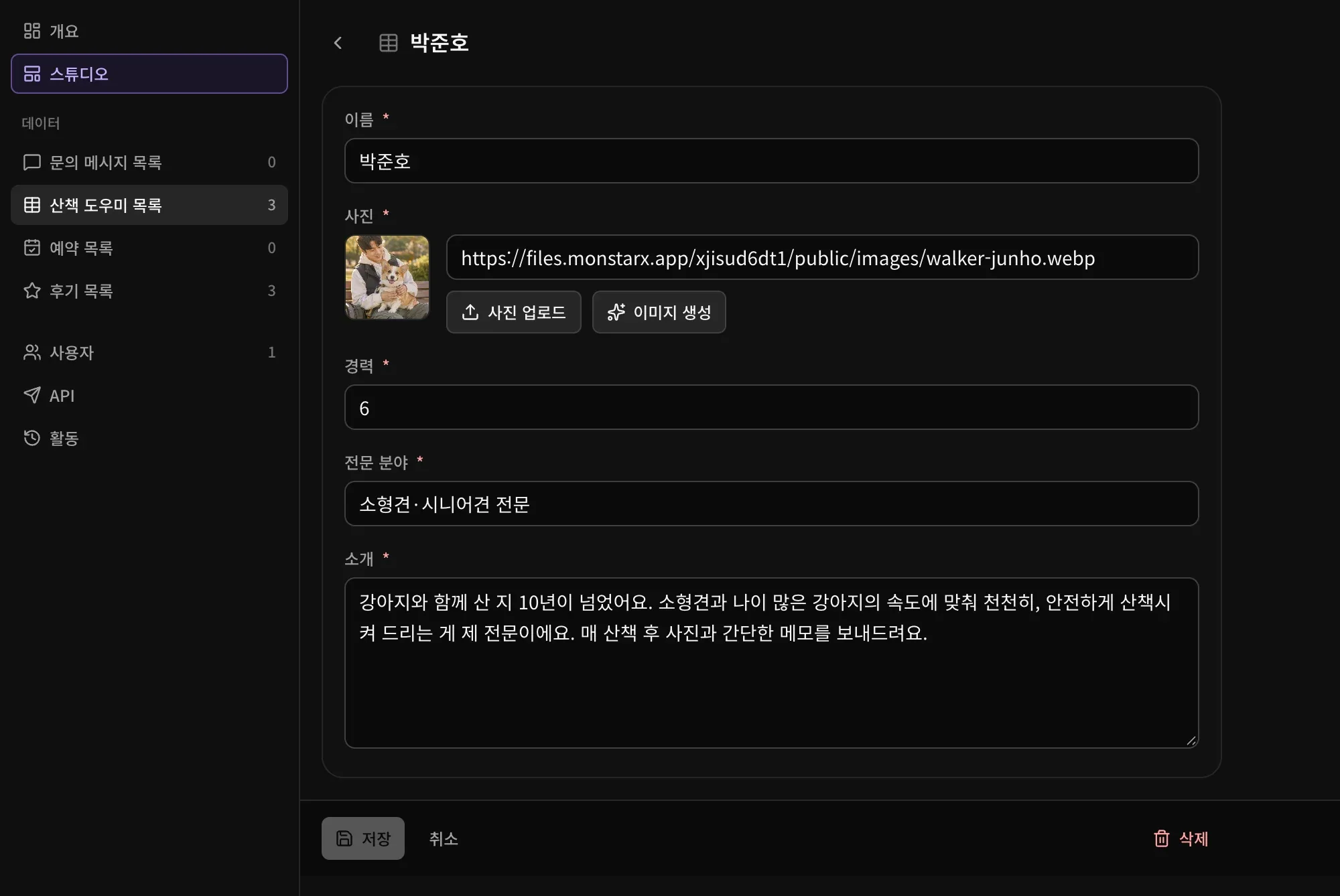Go back using the left chevron arrow
The width and height of the screenshot is (1340, 896).
pyautogui.click(x=338, y=43)
